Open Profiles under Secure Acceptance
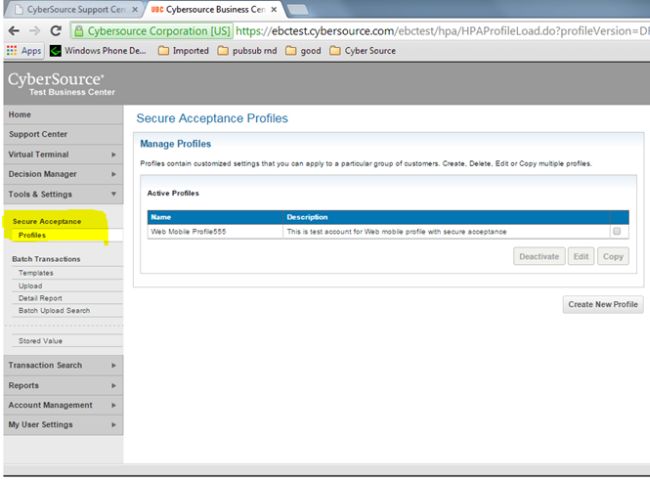The height and width of the screenshot is (481, 650). point(32,235)
